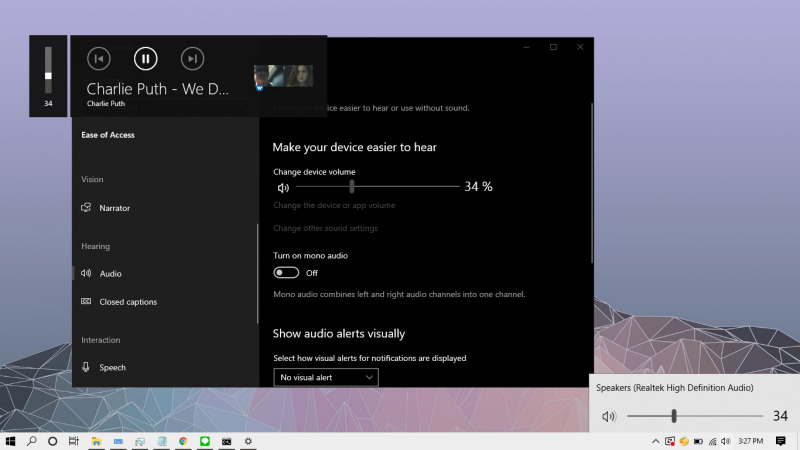
Task: Open the Windows Start menu
Action: 10,441
